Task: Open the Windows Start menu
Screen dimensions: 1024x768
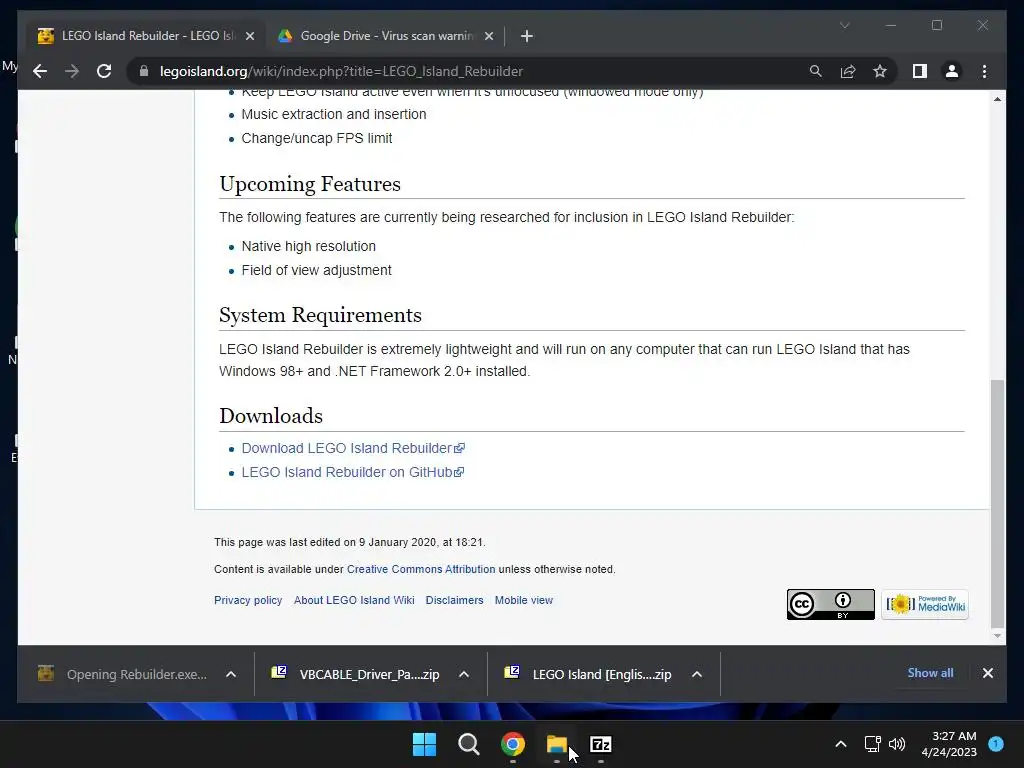Action: coord(424,744)
